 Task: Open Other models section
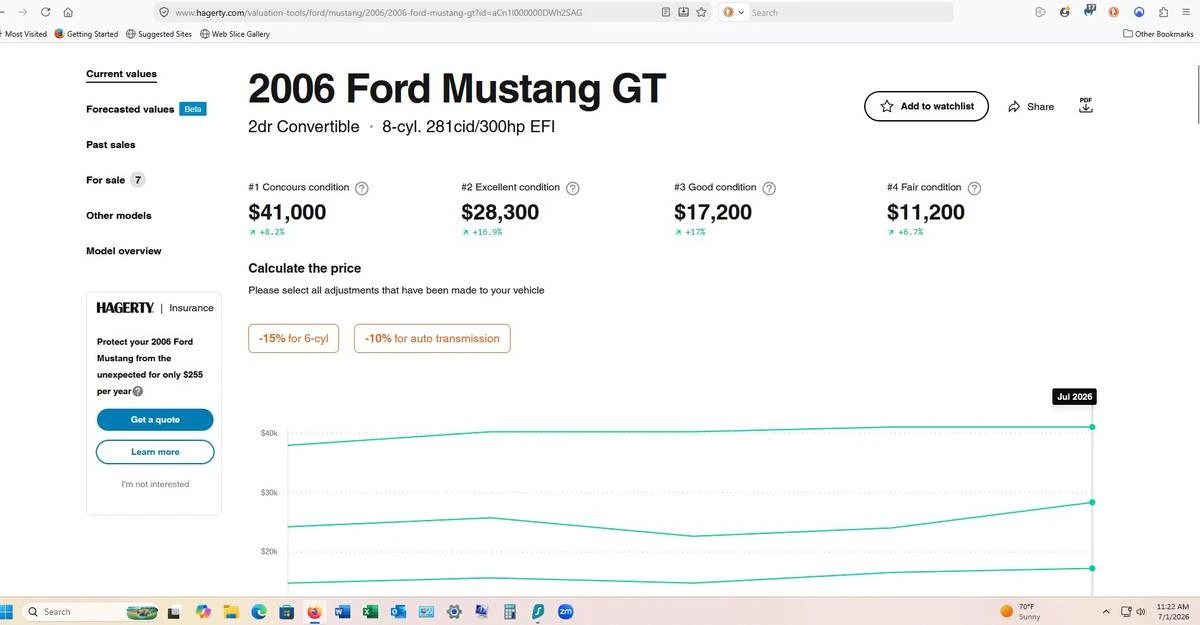(x=119, y=216)
